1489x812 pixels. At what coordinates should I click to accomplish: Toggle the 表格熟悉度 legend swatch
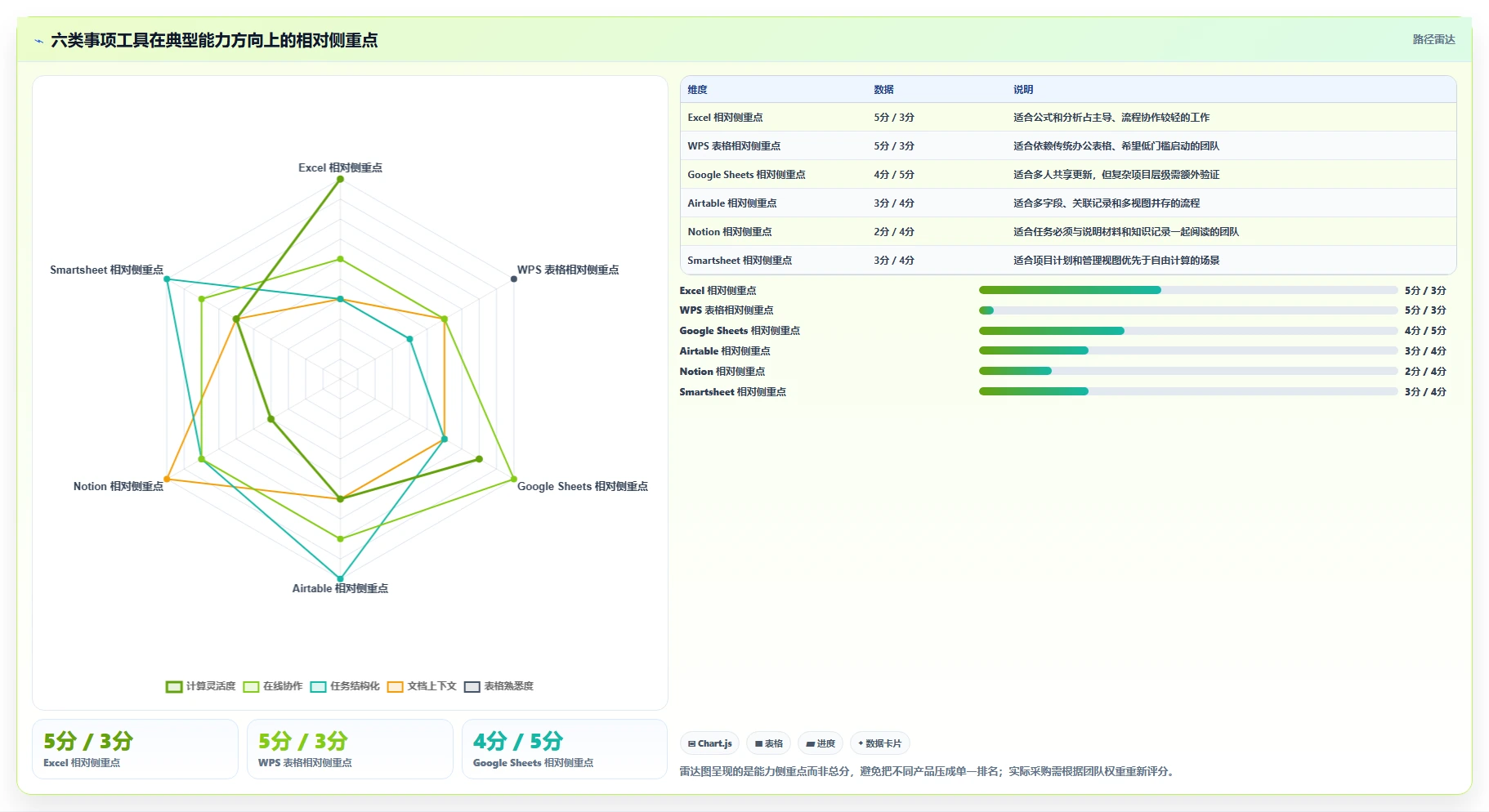[472, 686]
